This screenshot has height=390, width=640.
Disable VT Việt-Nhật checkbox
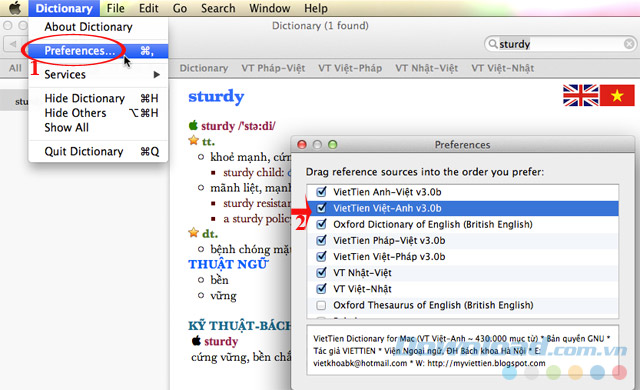[x=322, y=288]
